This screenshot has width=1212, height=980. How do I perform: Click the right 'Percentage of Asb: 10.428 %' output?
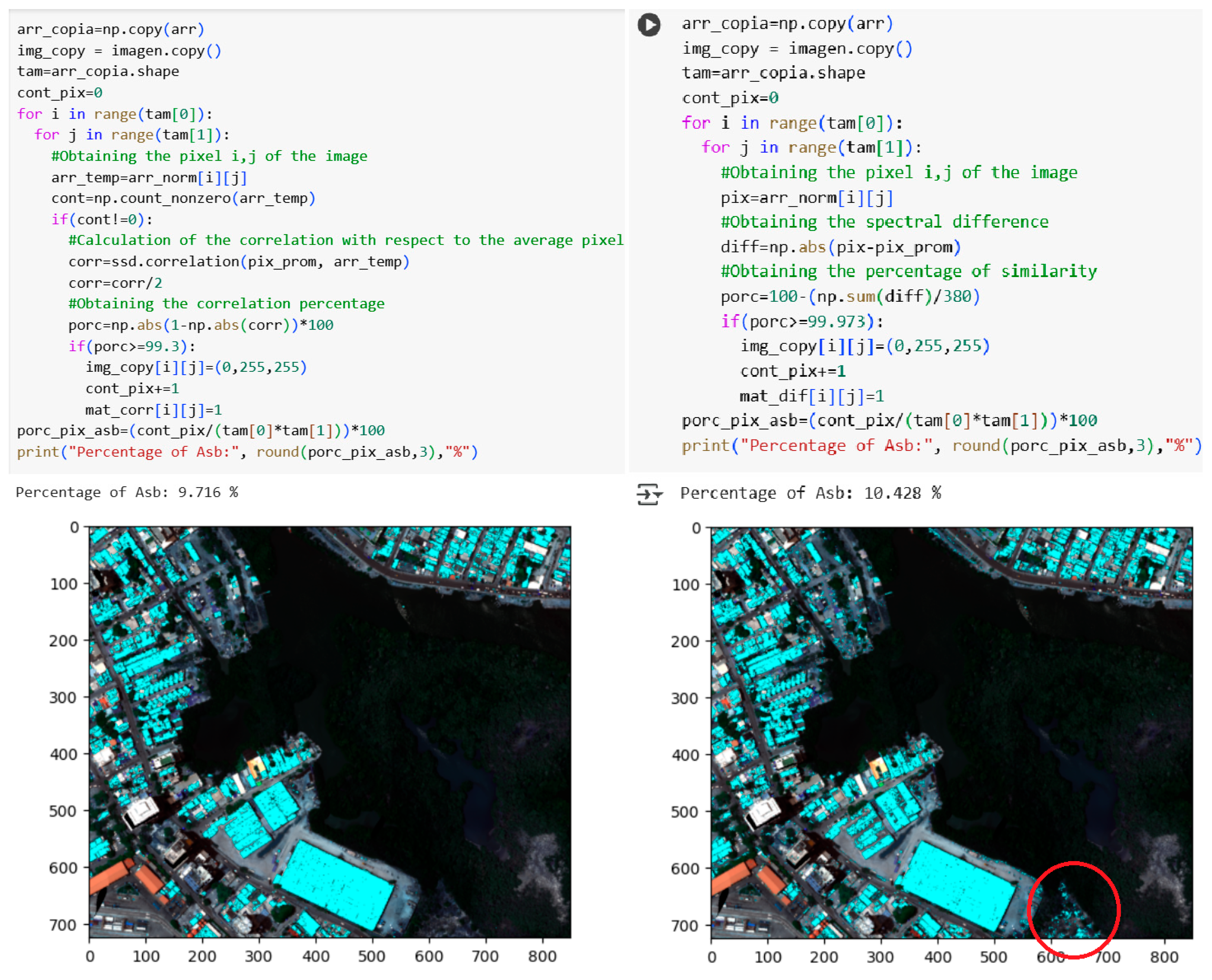810,493
